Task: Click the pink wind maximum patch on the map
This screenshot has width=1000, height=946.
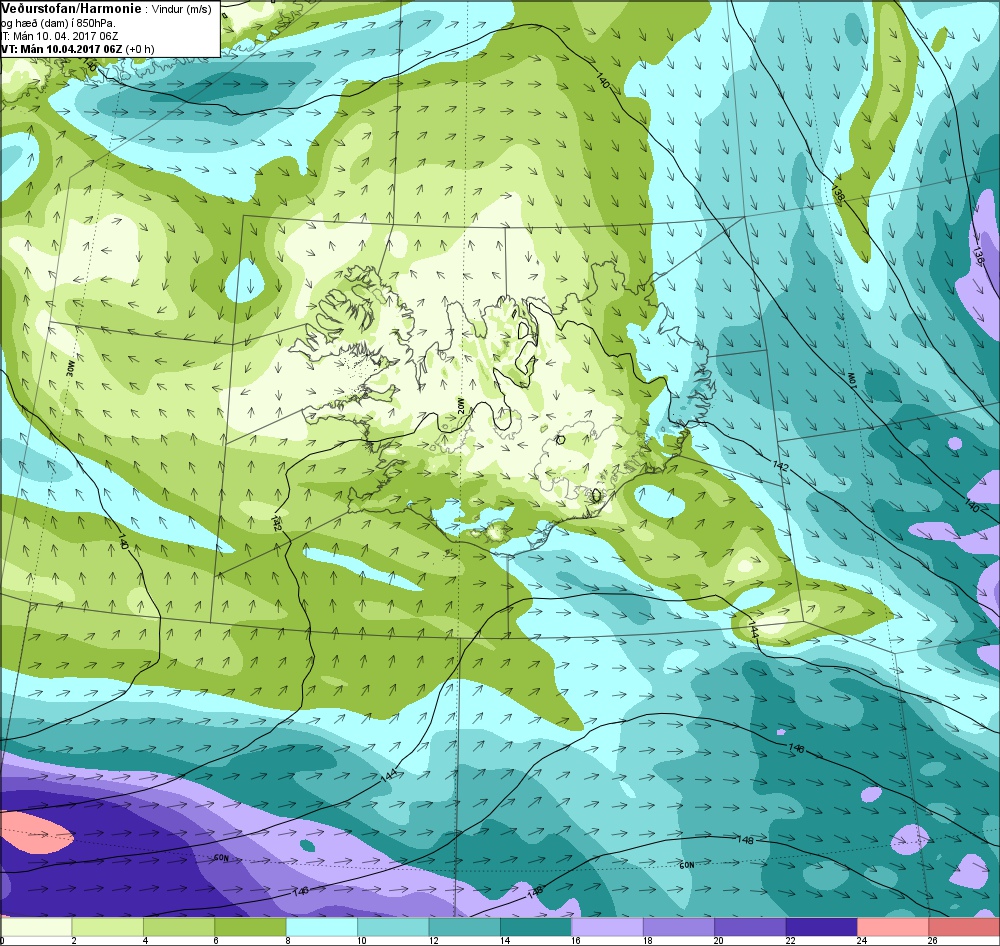Action: 36,834
